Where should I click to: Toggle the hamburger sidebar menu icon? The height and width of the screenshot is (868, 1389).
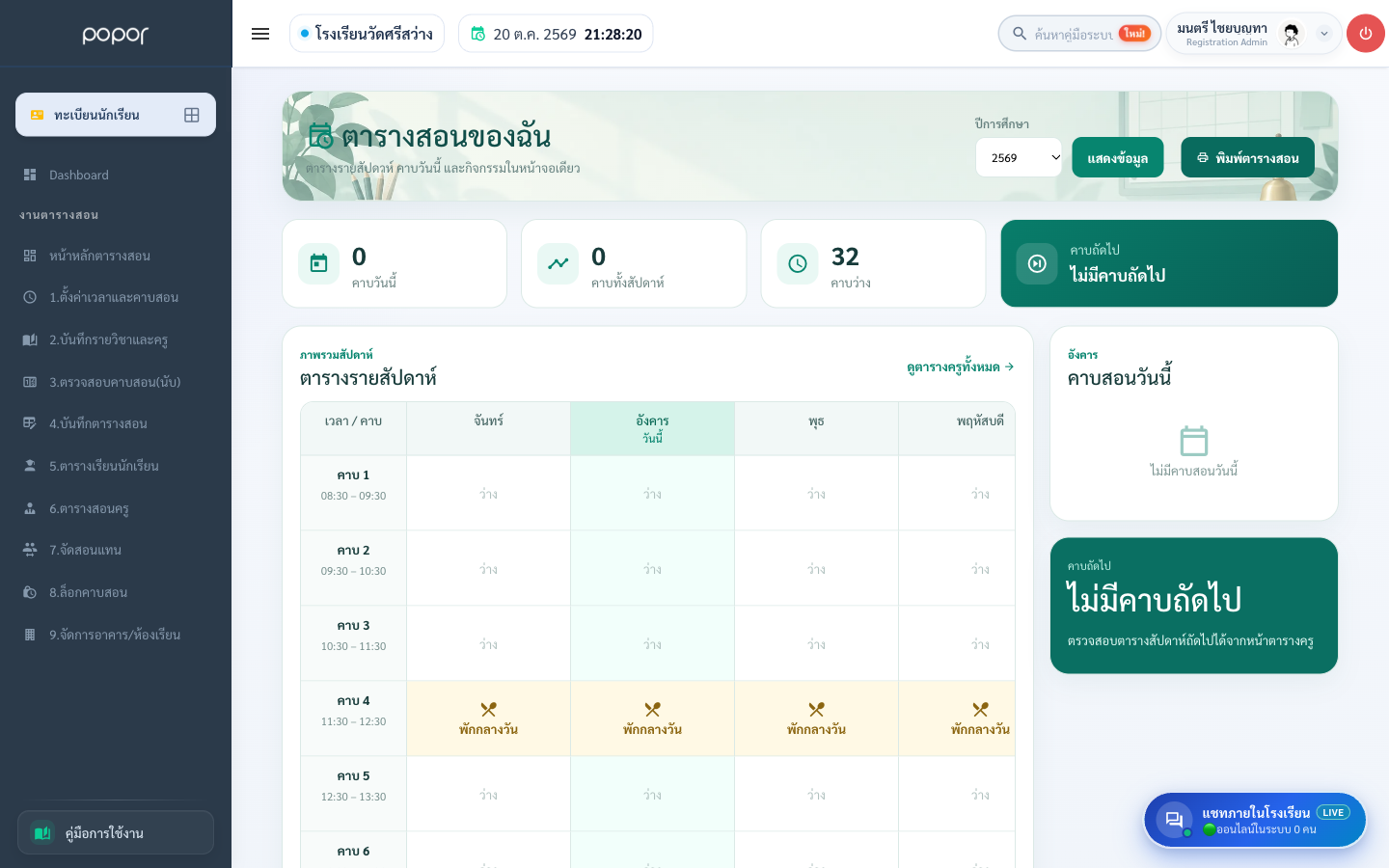(x=260, y=34)
